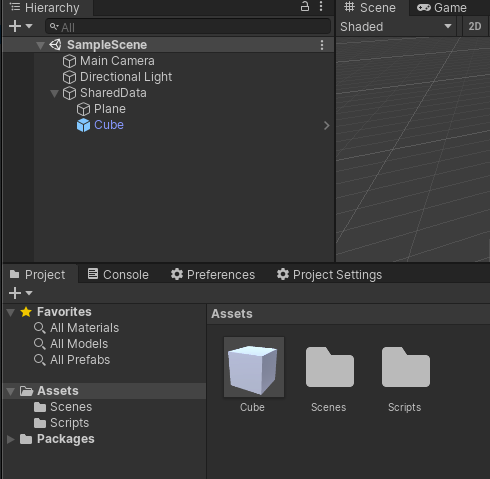Select SharedData in the Hierarchy
The image size is (490, 479).
coord(113,93)
